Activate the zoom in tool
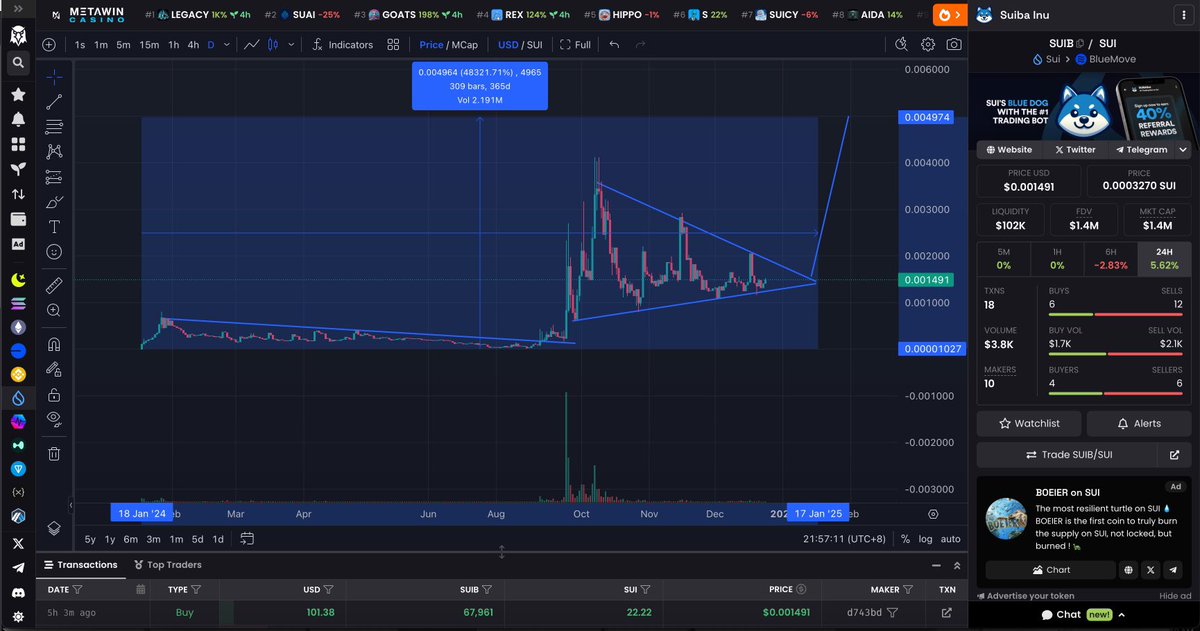 point(54,311)
